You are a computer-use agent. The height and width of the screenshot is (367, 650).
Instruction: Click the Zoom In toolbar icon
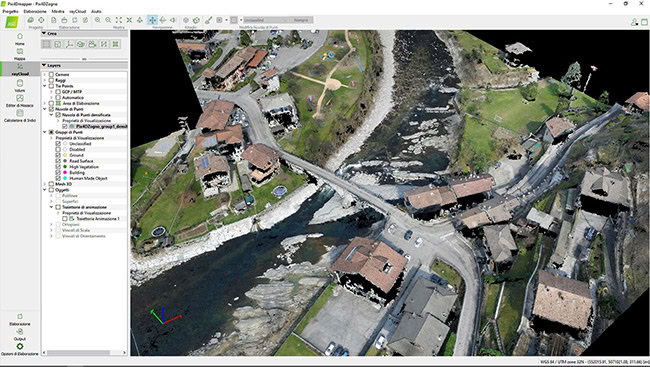pyautogui.click(x=97, y=20)
